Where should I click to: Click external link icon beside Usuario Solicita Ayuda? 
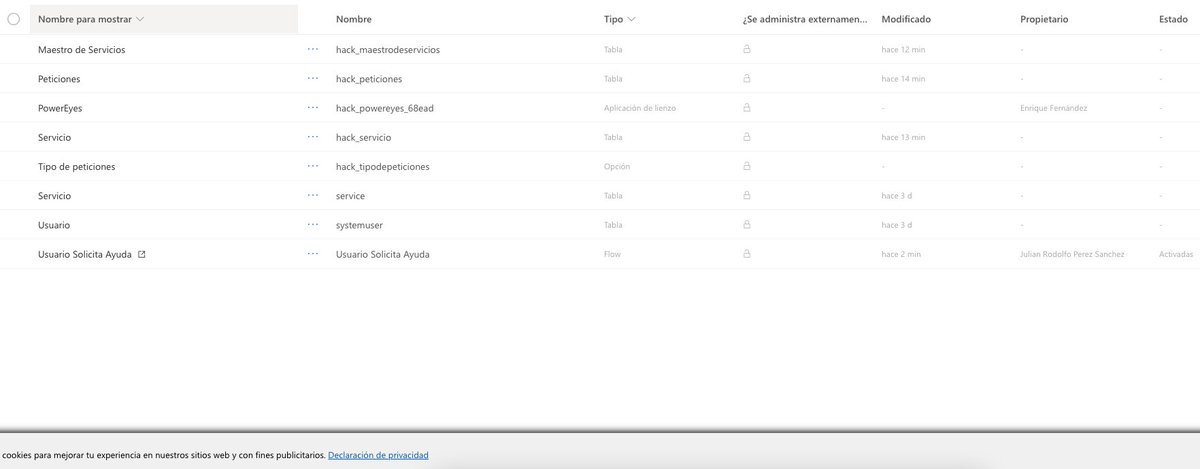pos(141,254)
